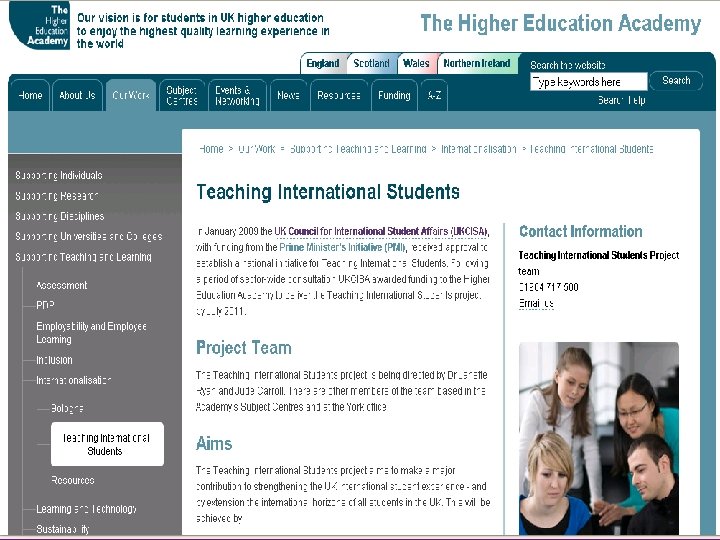The height and width of the screenshot is (540, 720).
Task: Open Supporting Research in sidebar
Action: (57, 196)
